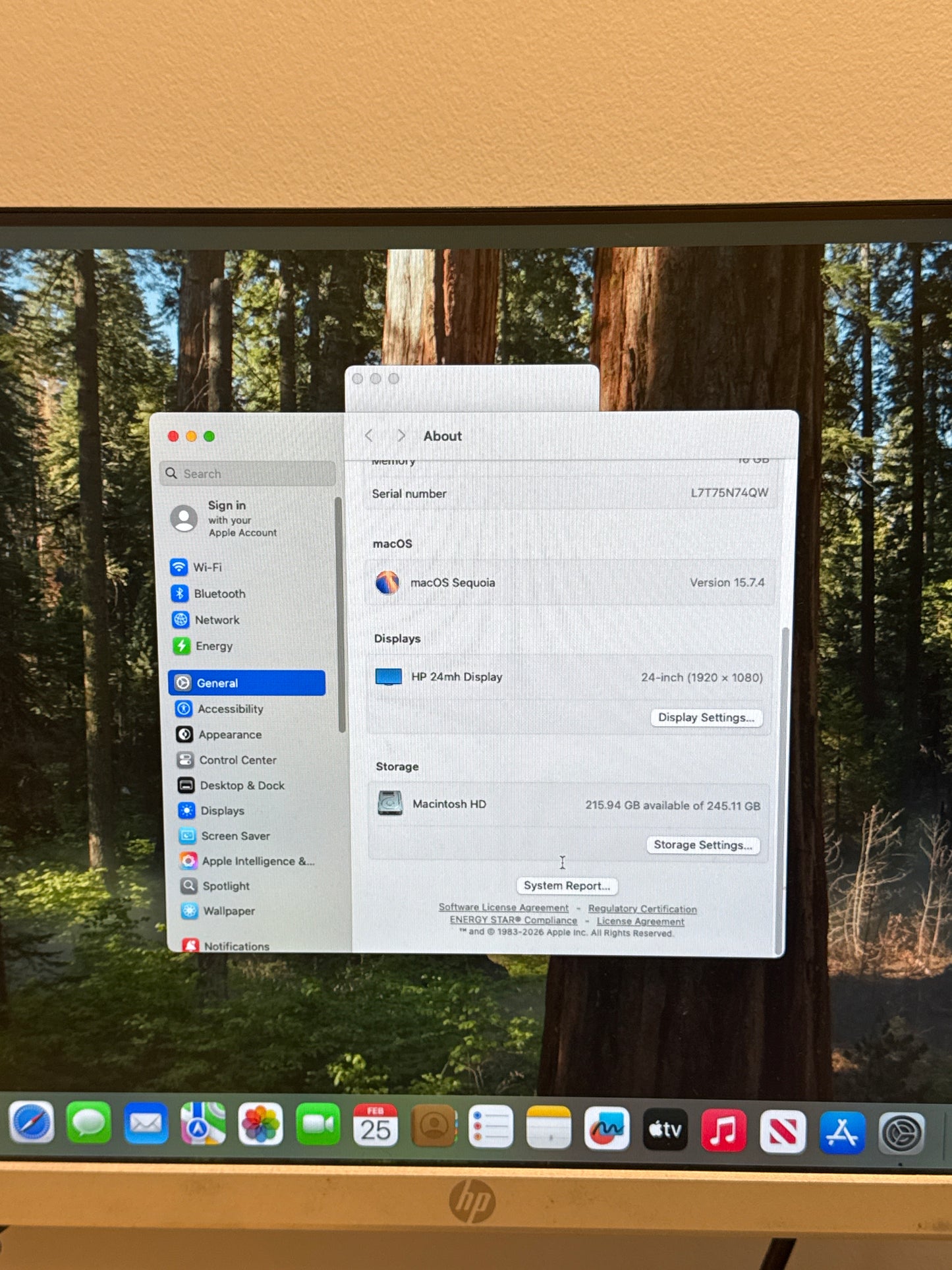Open Maps from the Dock
This screenshot has height=1270, width=952.
(204, 1124)
